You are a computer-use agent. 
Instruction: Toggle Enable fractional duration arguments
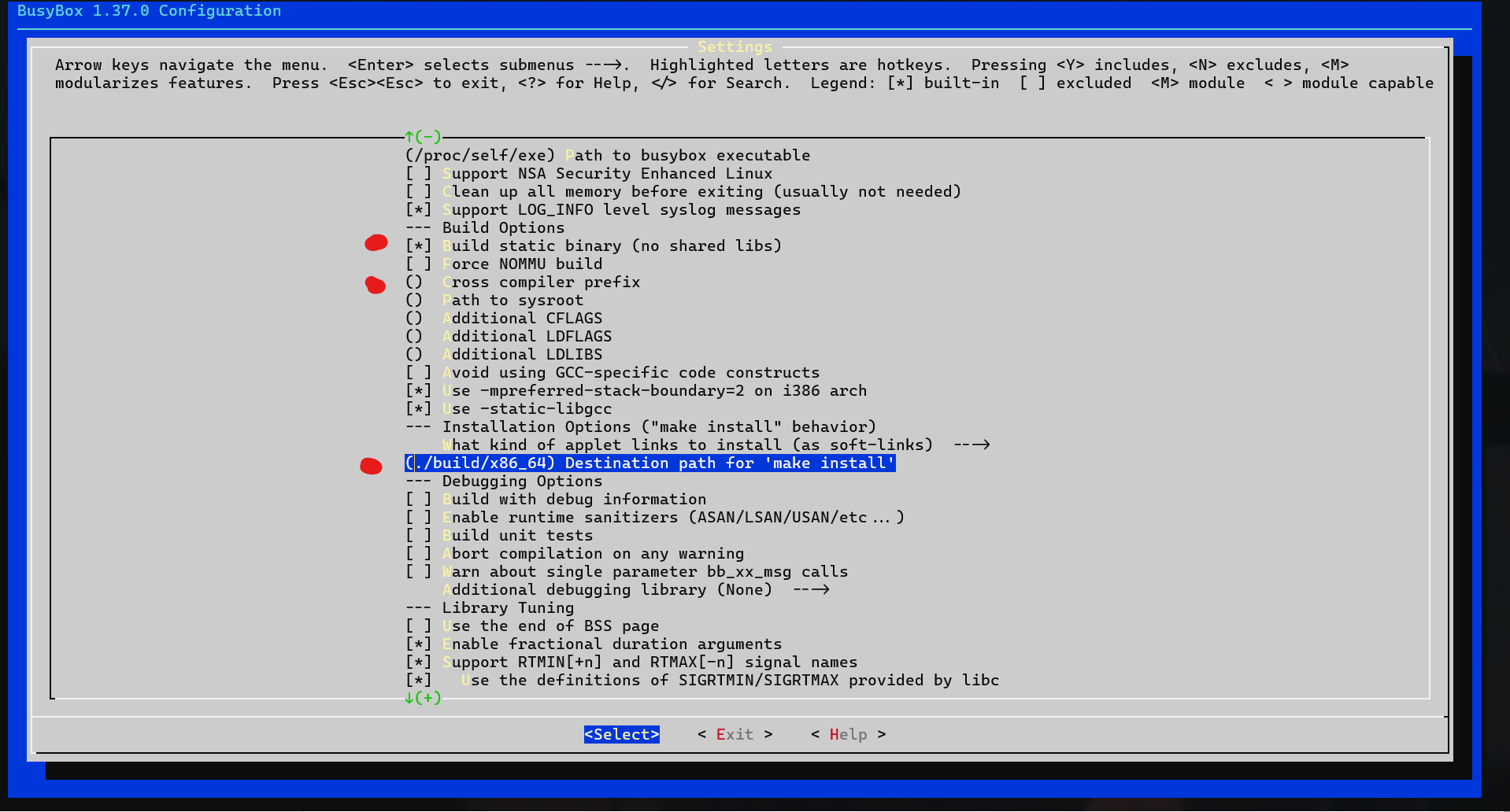(x=418, y=644)
